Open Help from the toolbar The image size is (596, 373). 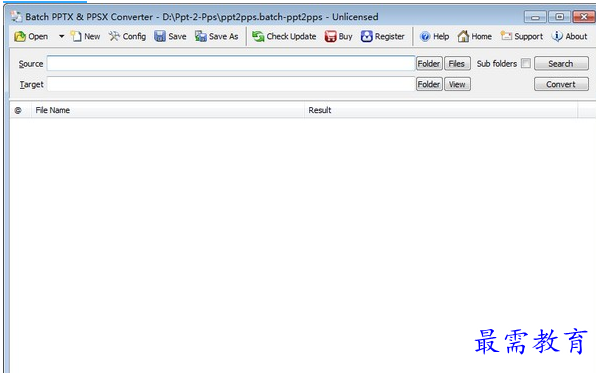tap(434, 37)
